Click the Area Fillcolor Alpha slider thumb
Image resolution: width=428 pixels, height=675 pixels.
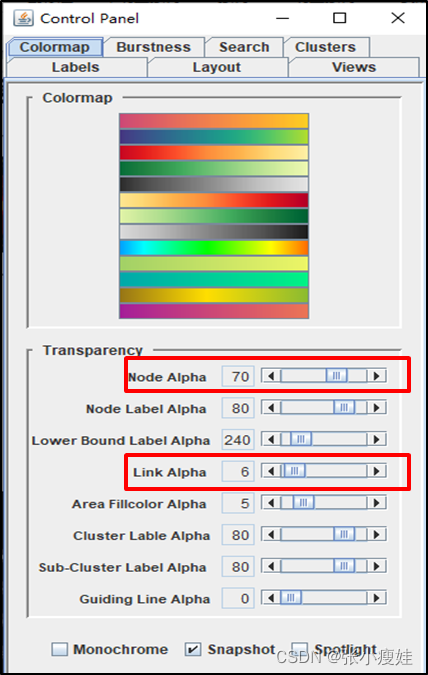[x=304, y=502]
